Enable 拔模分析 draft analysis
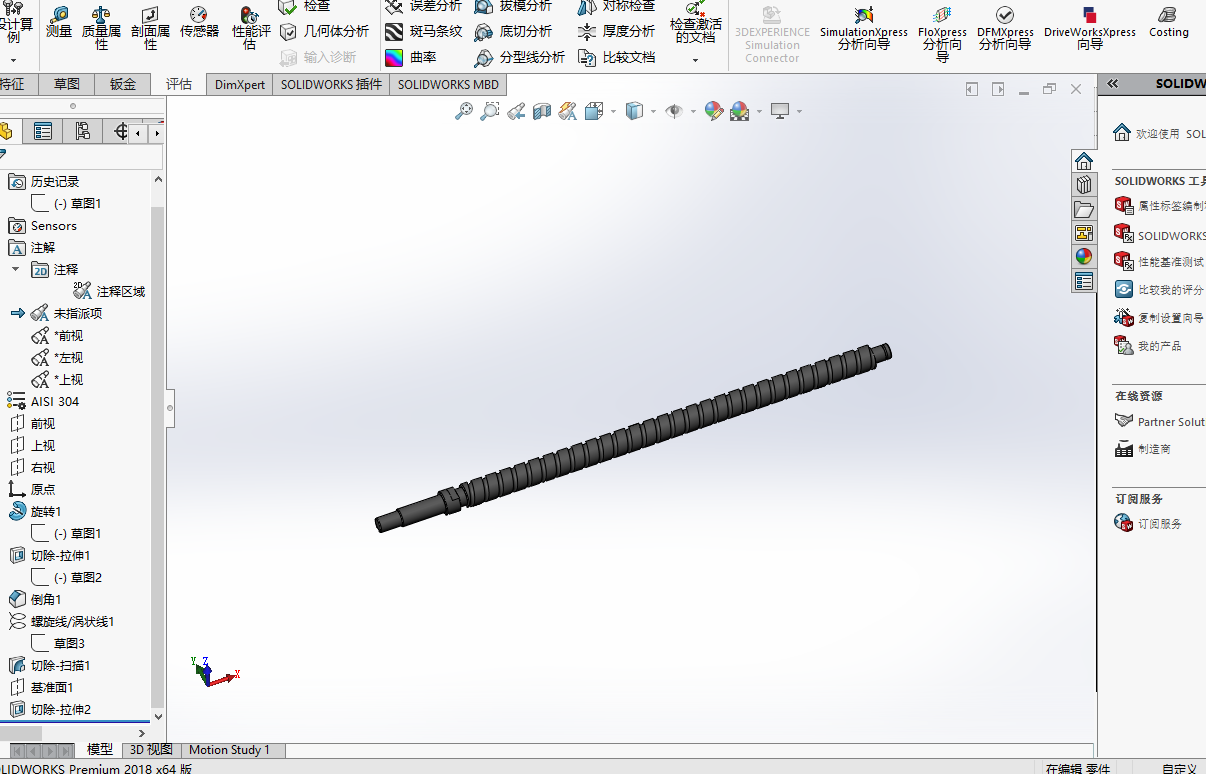Image resolution: width=1206 pixels, height=774 pixels. 513,6
